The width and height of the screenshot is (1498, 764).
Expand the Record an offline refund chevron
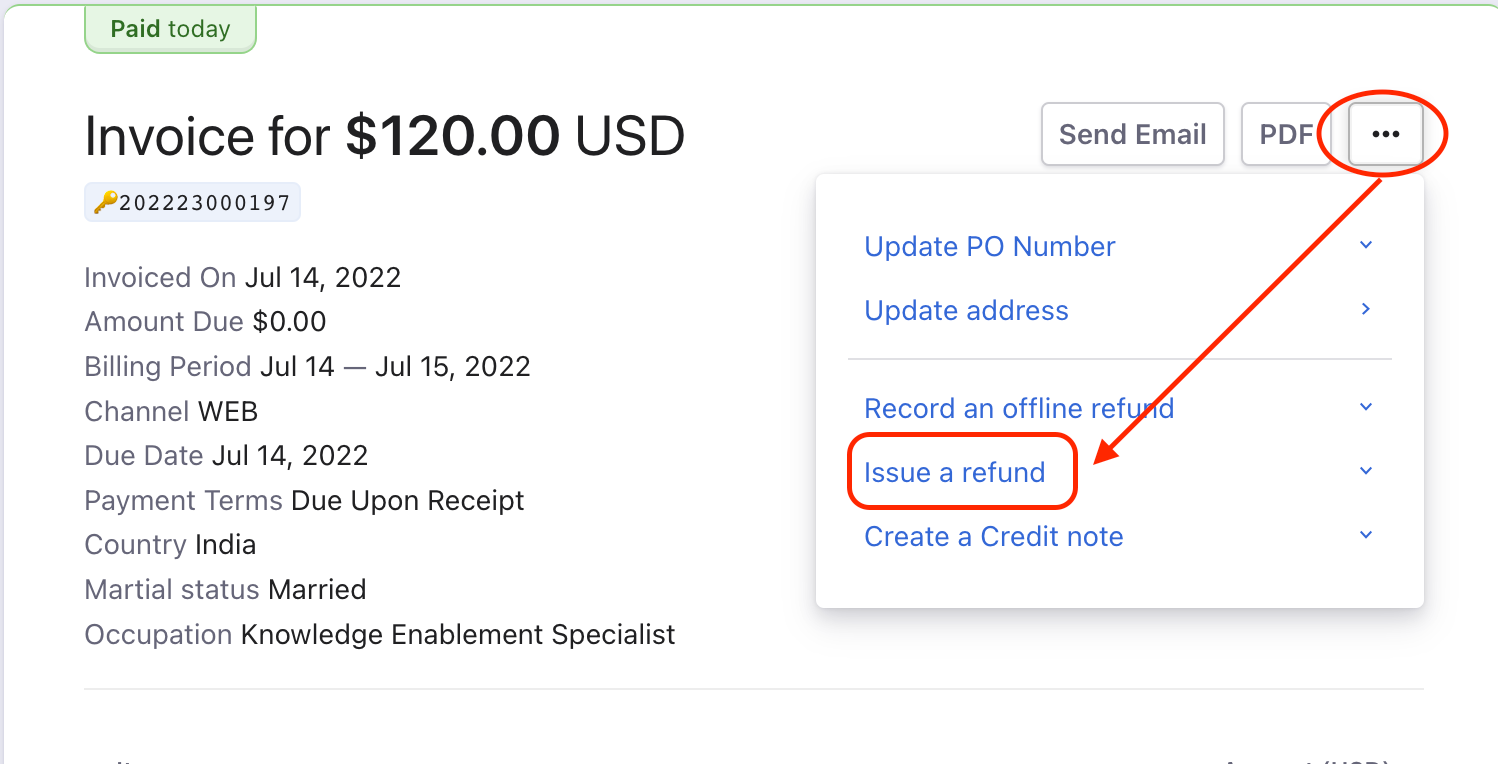(1366, 408)
